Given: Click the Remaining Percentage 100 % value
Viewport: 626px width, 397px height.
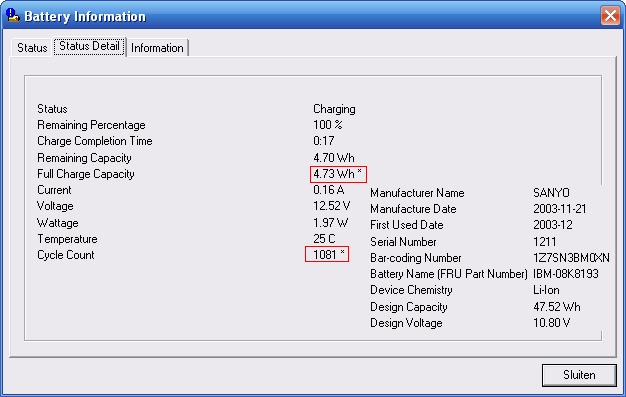Looking at the screenshot, I should (328, 125).
